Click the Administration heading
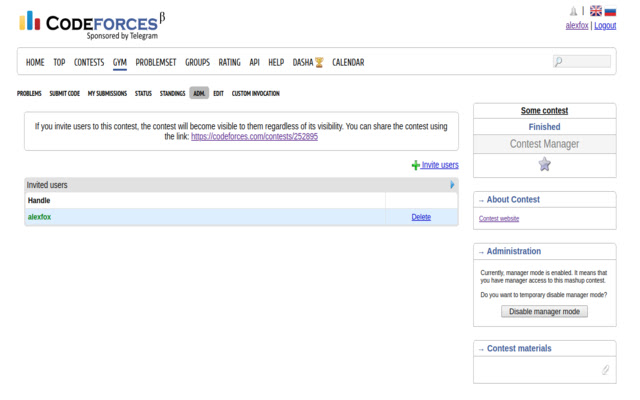This screenshot has height=400, width=640. 514,251
